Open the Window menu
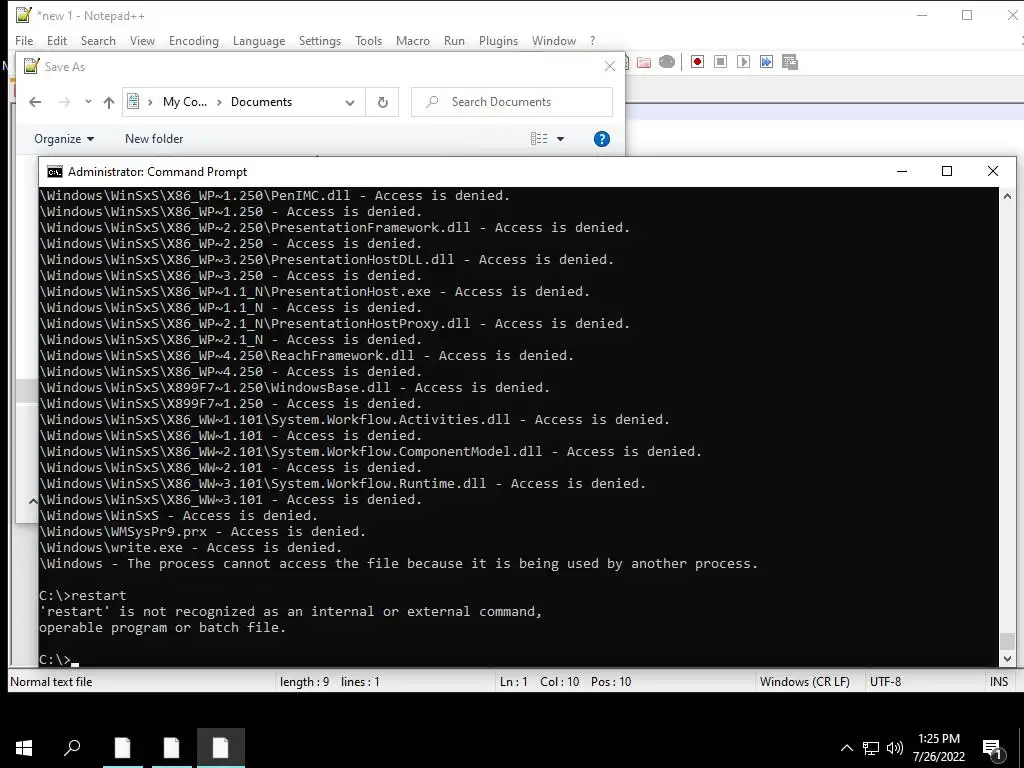Viewport: 1024px width, 768px height. (554, 40)
